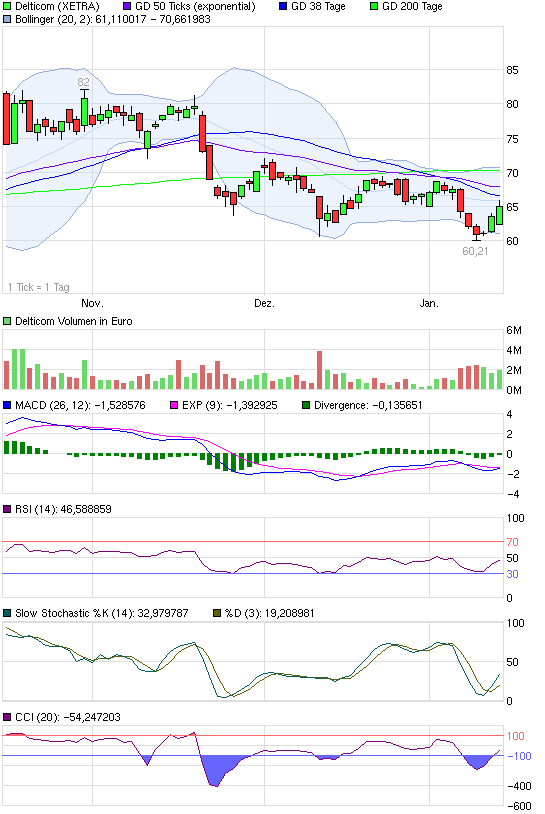Click the olive %D (3) legend swatch
This screenshot has height=814, width=545.
217,613
